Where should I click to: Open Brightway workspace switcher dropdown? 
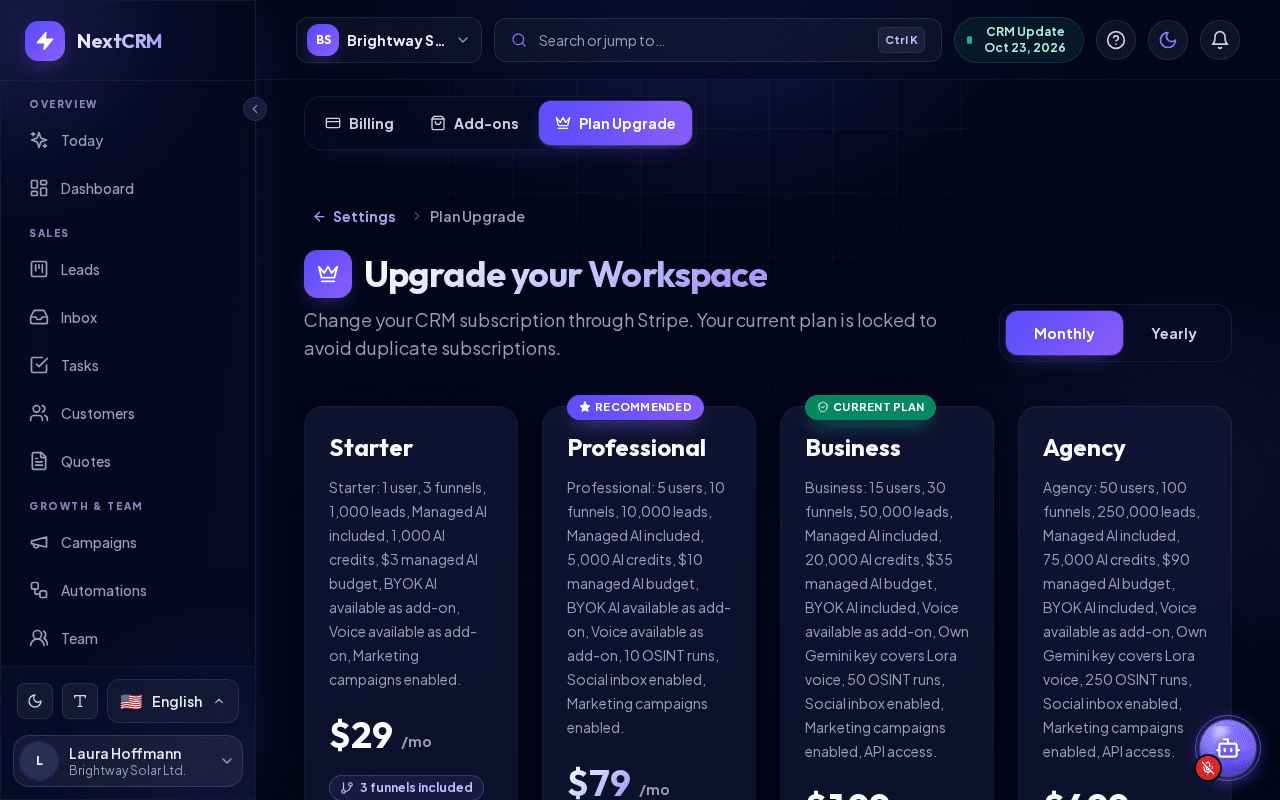tap(389, 40)
